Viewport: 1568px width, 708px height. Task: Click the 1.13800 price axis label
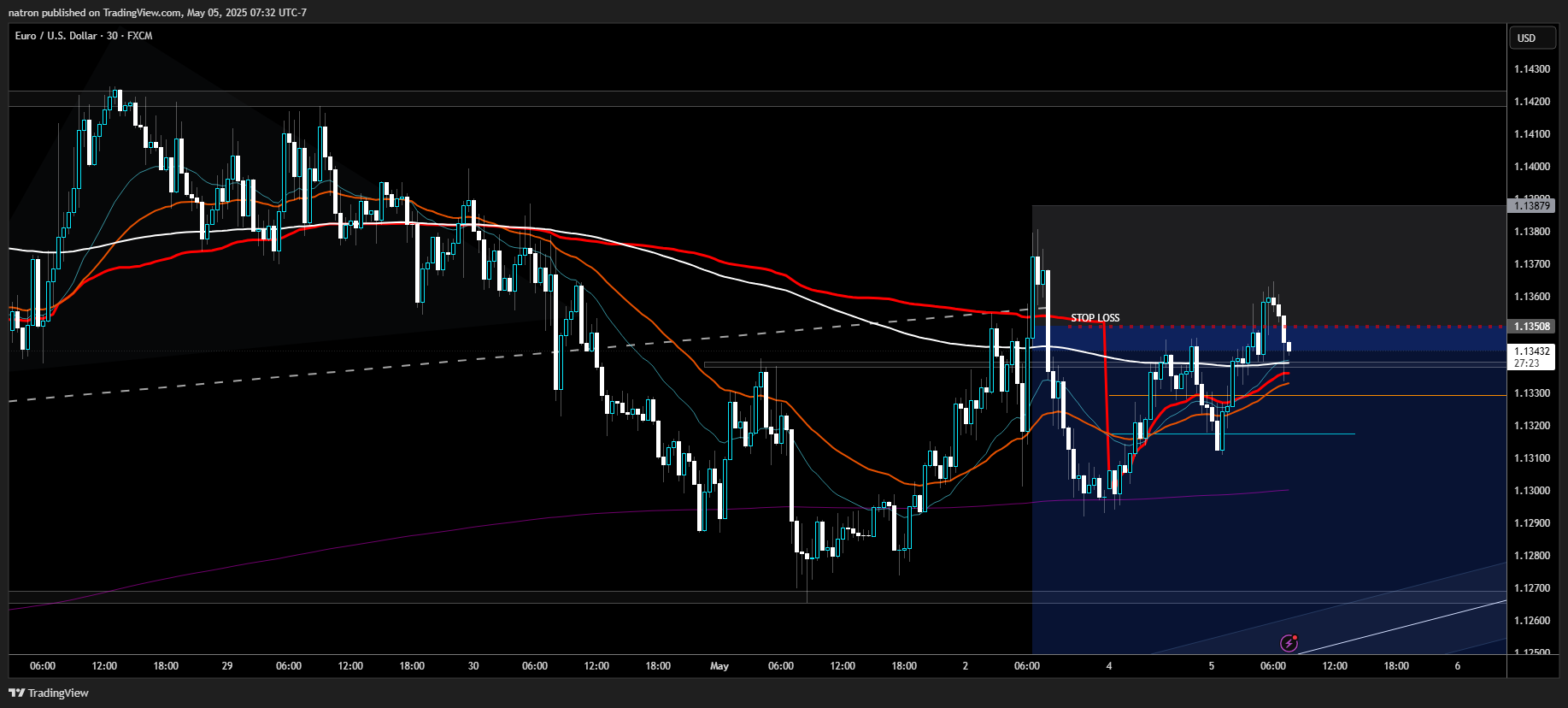[1531, 232]
